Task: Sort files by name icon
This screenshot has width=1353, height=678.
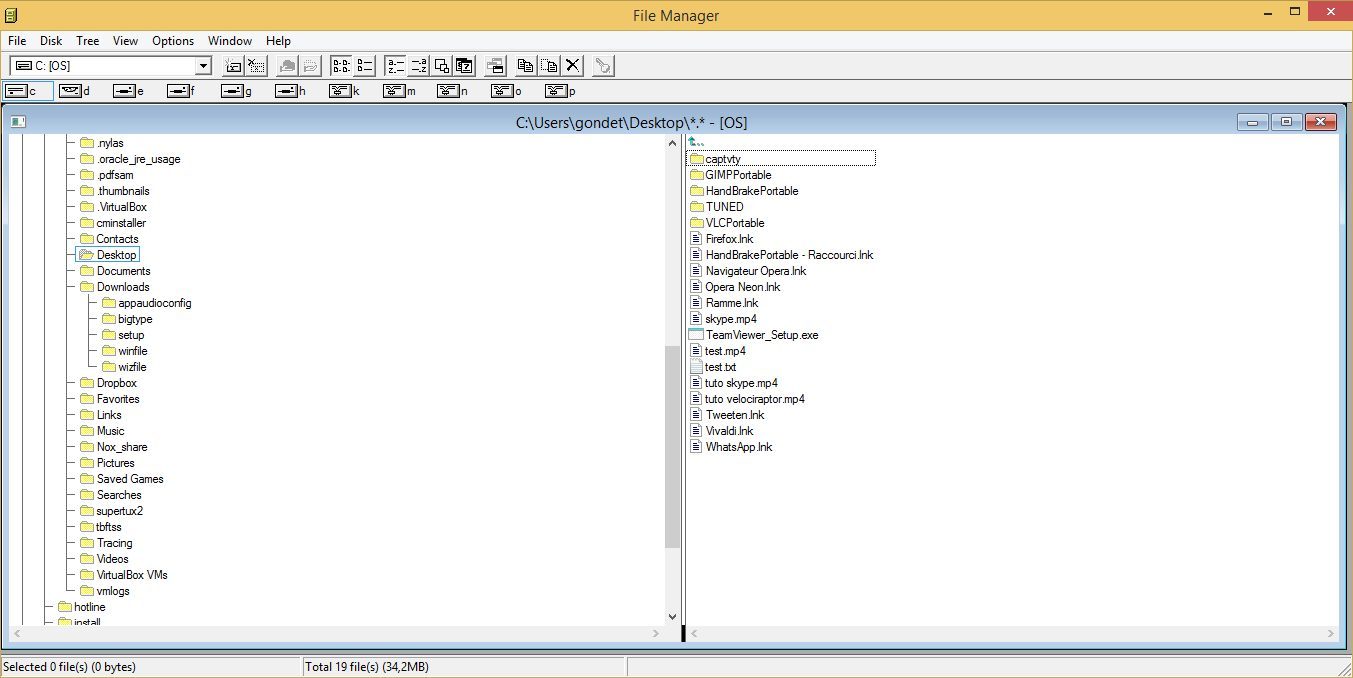Action: pyautogui.click(x=395, y=66)
